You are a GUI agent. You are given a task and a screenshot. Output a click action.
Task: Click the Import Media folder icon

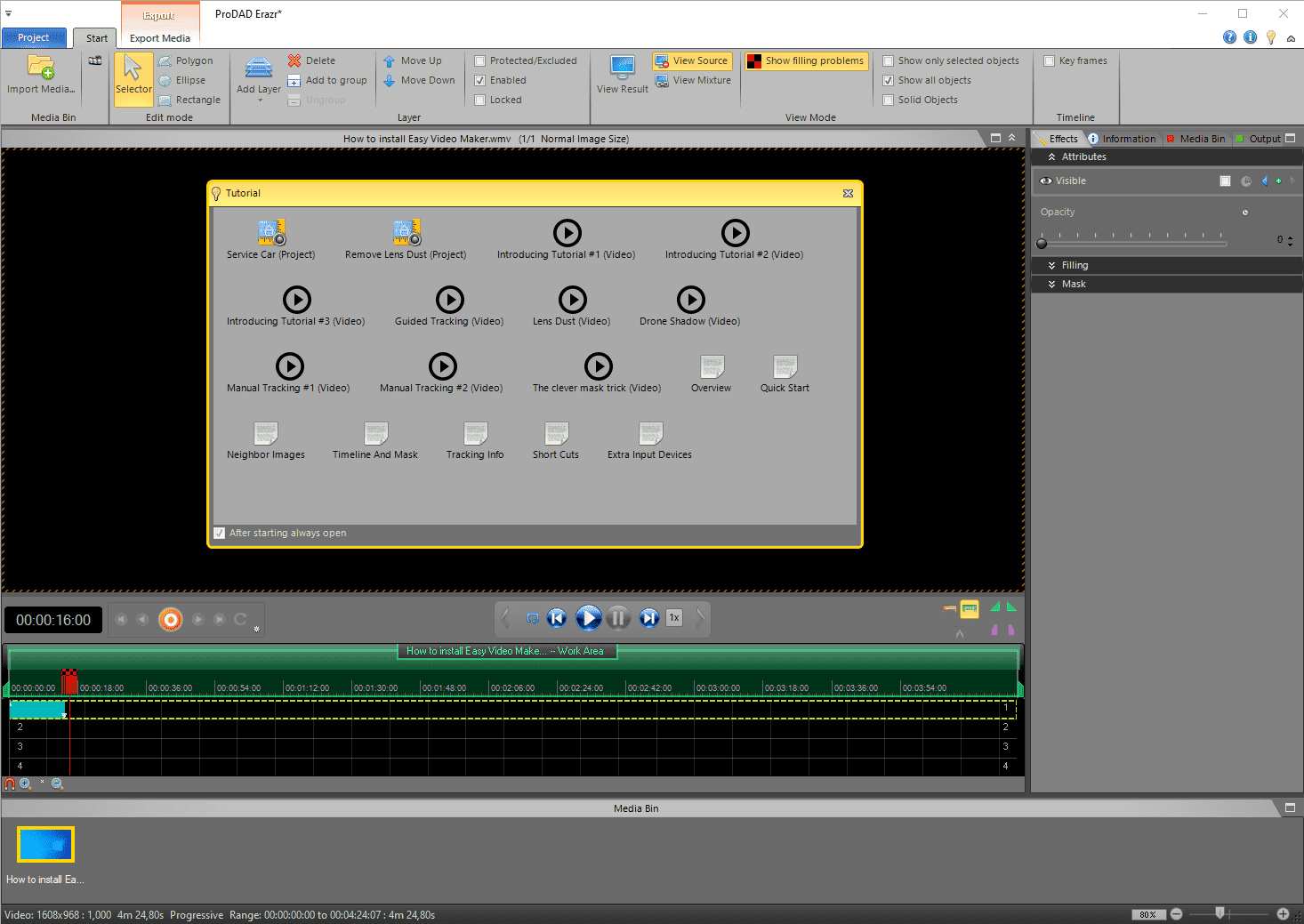point(41,68)
